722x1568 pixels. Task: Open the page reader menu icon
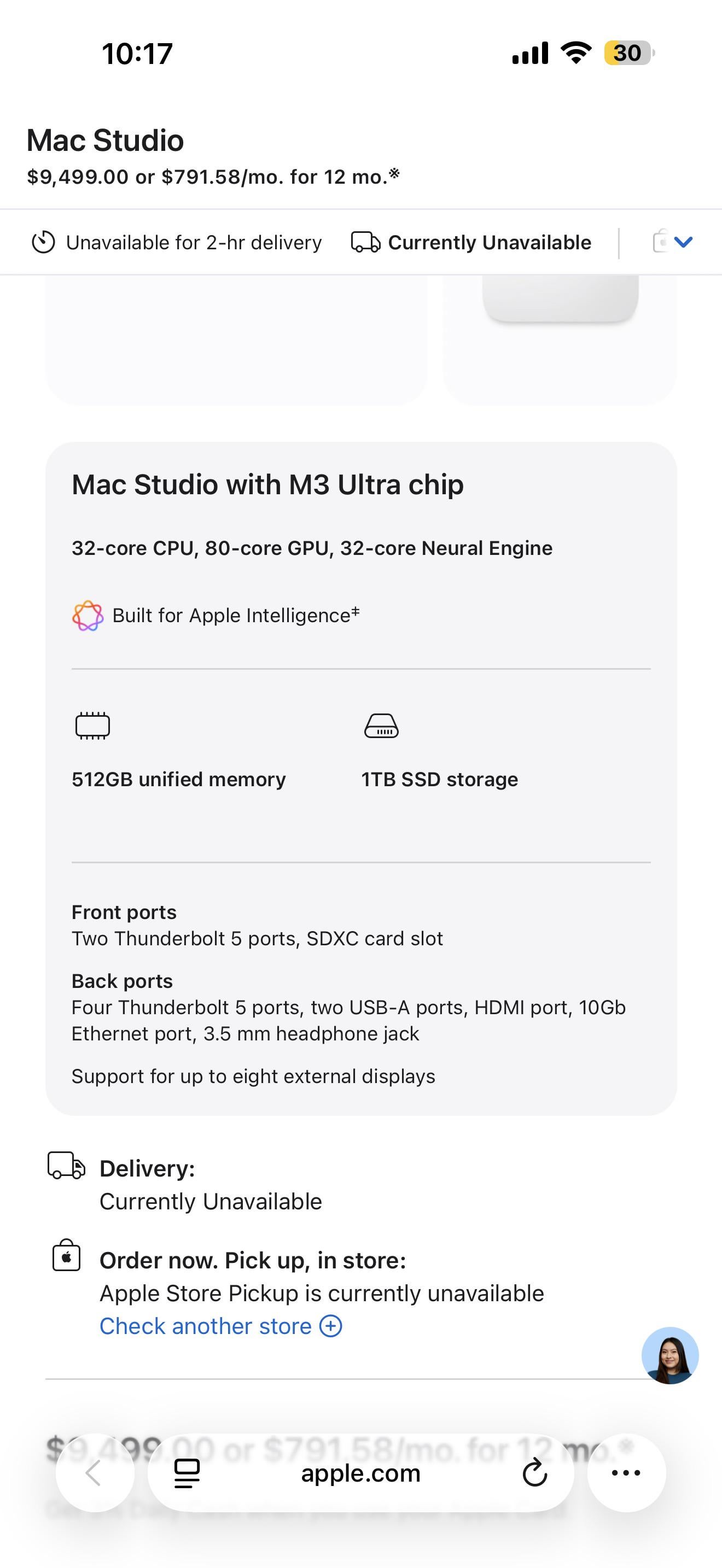click(187, 1473)
